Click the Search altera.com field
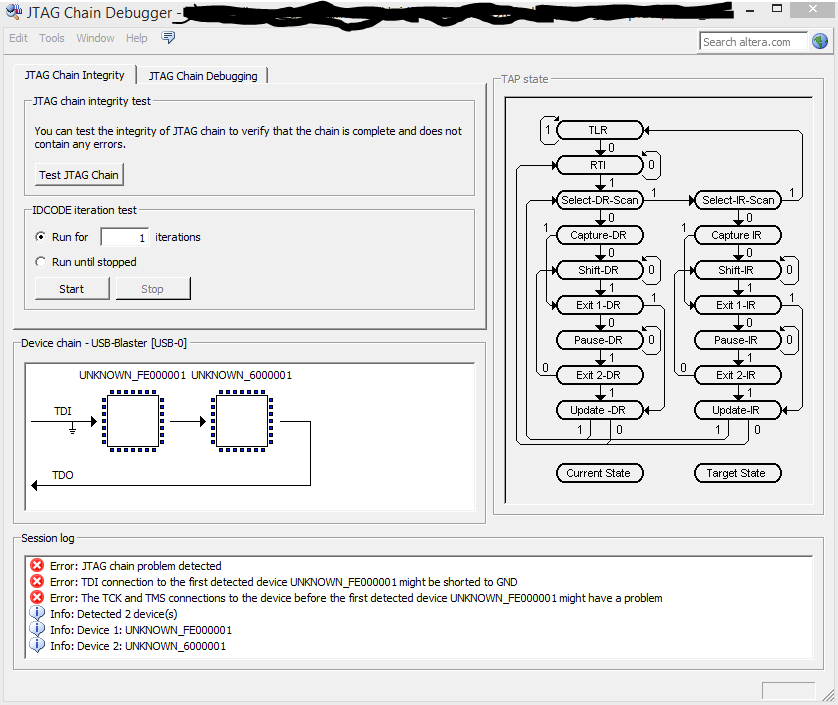This screenshot has height=705, width=838. click(x=753, y=42)
